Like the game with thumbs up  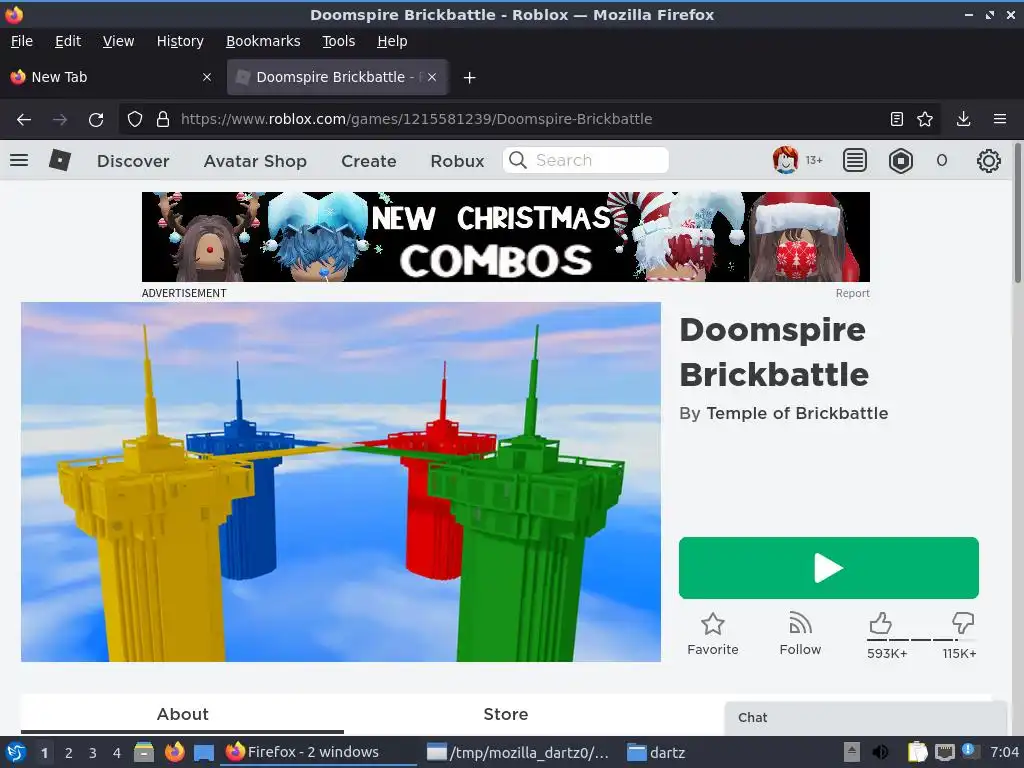click(880, 623)
